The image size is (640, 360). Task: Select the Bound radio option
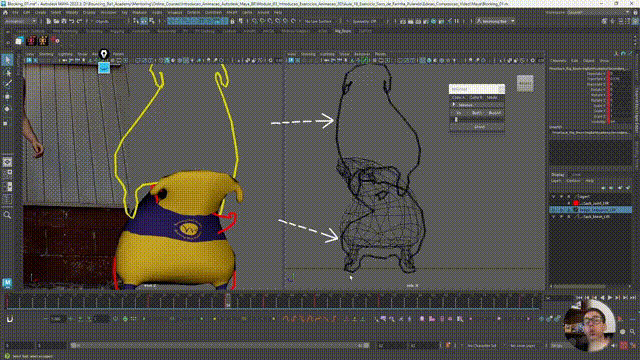click(x=494, y=113)
